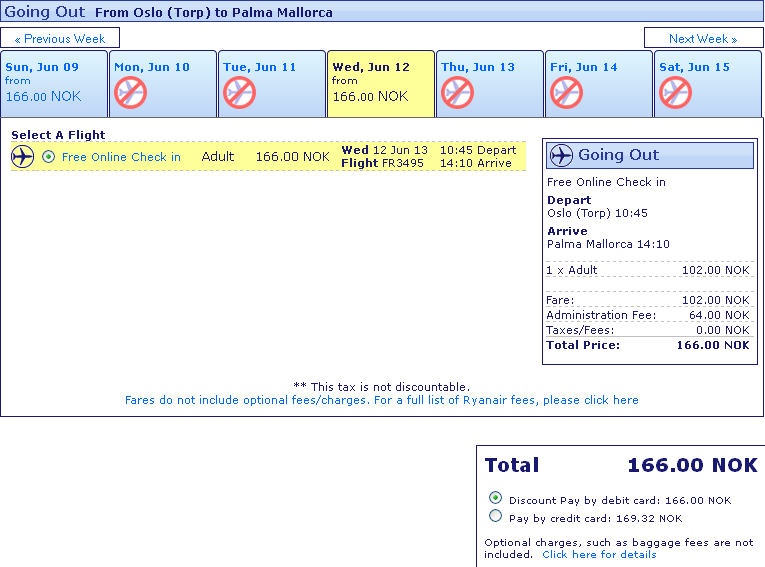Click 'Palma Mallorca 14:10' in summary
This screenshot has width=765, height=567.
point(608,244)
